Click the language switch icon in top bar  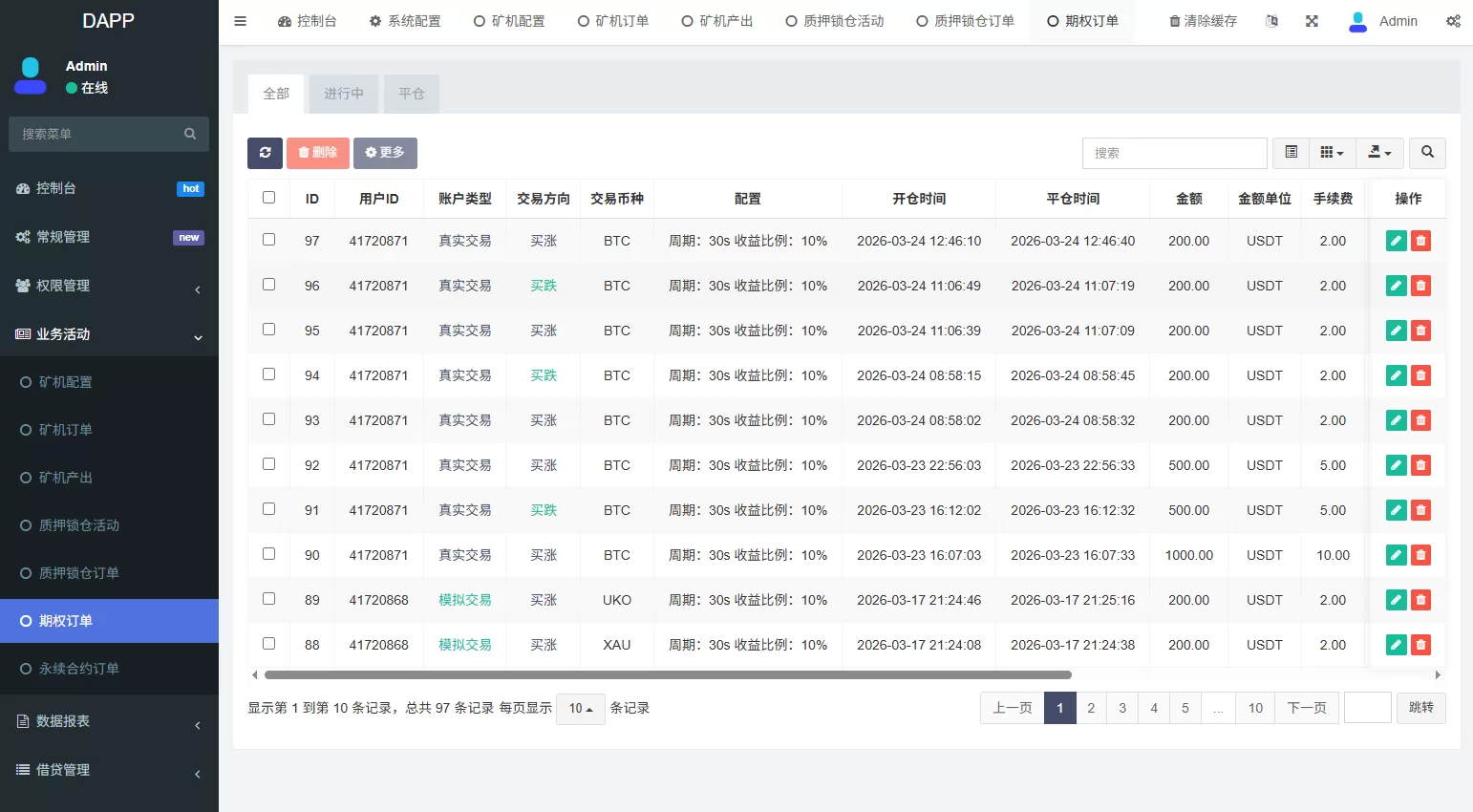[1271, 20]
